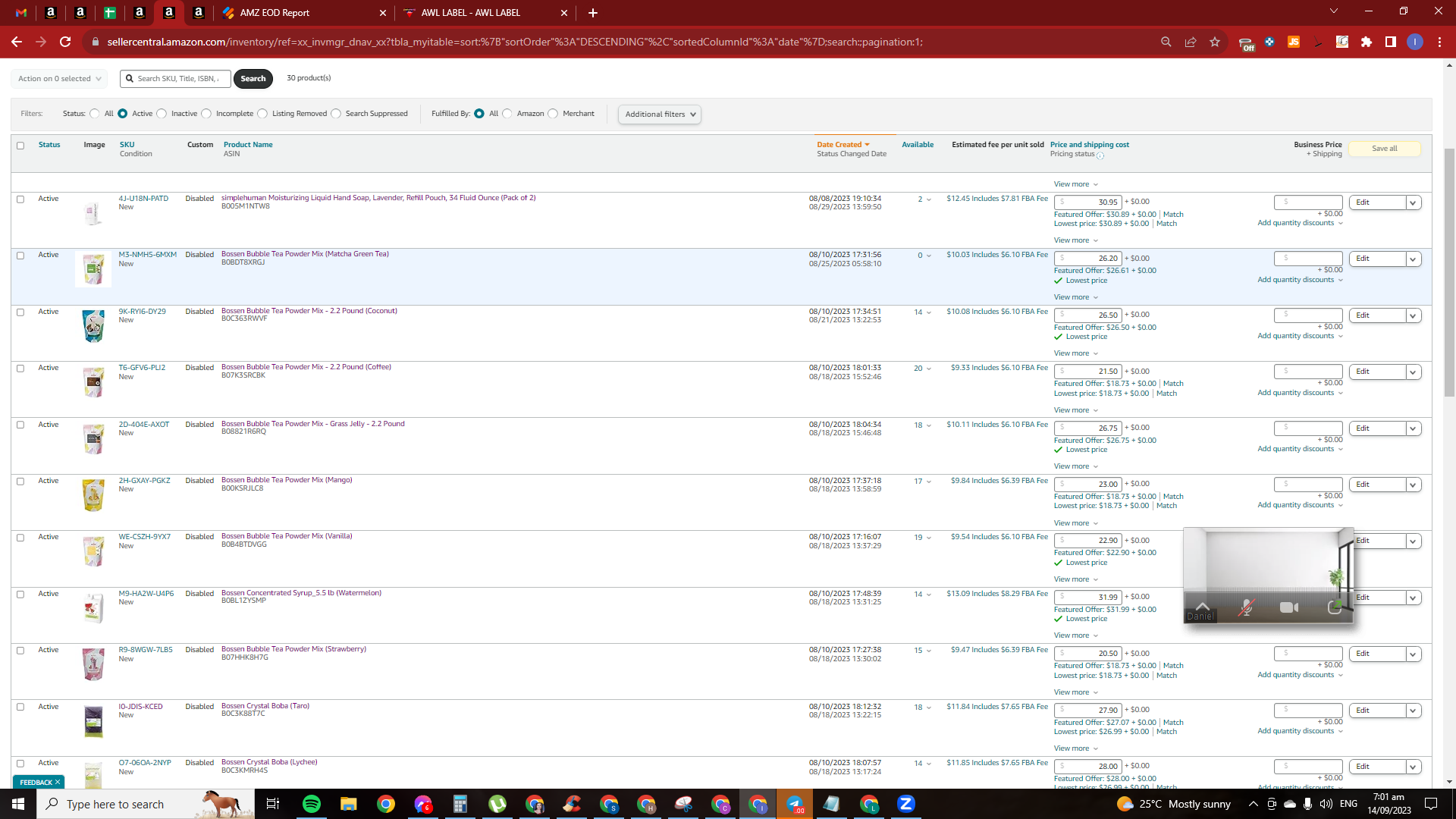Open SKU link M9-HA2W-U4P6
This screenshot has height=819, width=1456.
146,594
